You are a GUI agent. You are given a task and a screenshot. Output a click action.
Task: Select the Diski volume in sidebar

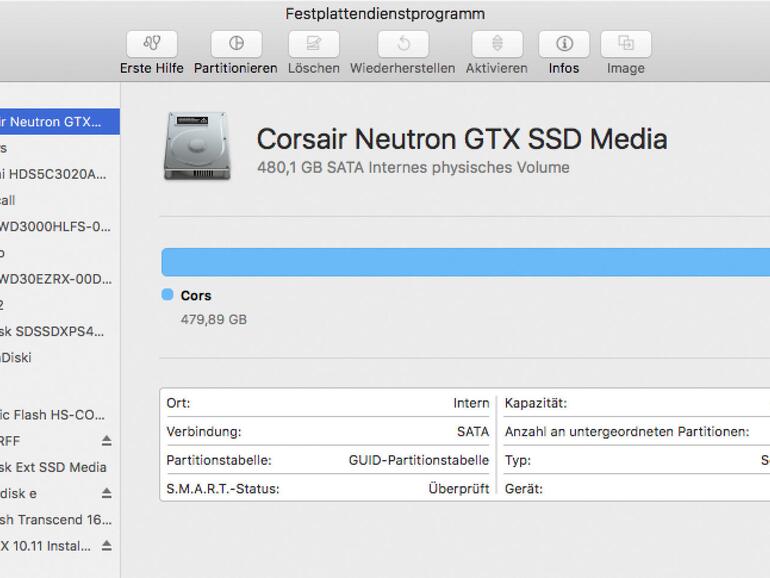pos(60,358)
